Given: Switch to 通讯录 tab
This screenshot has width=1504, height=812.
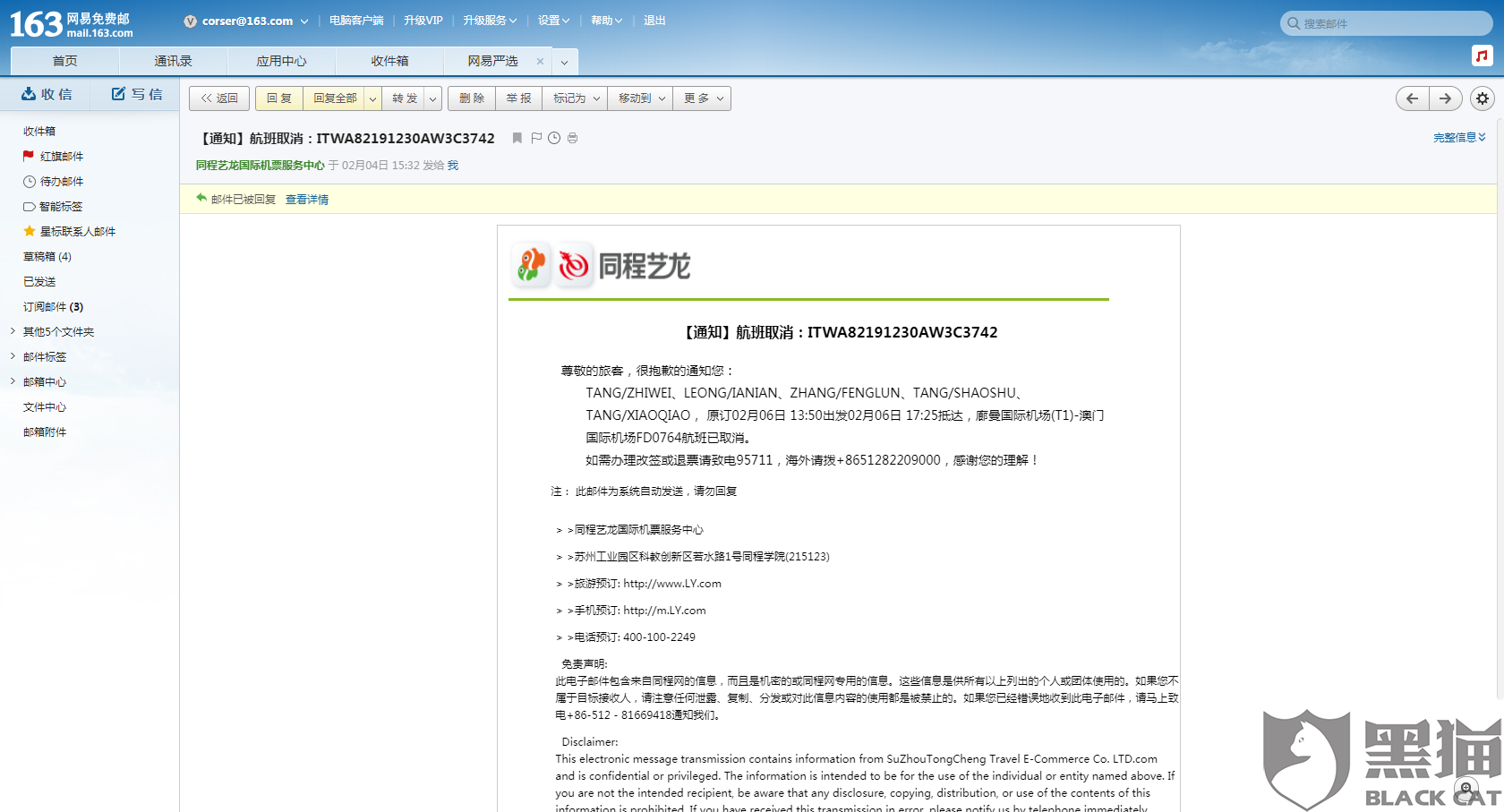Looking at the screenshot, I should (x=173, y=61).
